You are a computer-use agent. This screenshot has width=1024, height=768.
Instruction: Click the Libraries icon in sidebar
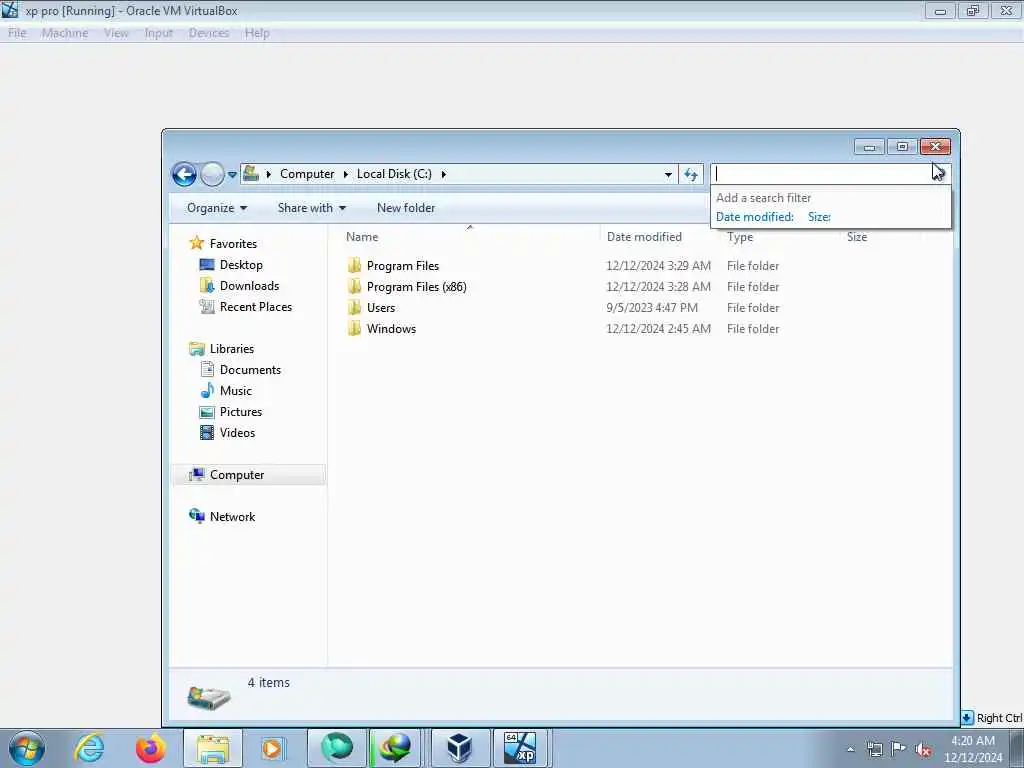click(197, 349)
